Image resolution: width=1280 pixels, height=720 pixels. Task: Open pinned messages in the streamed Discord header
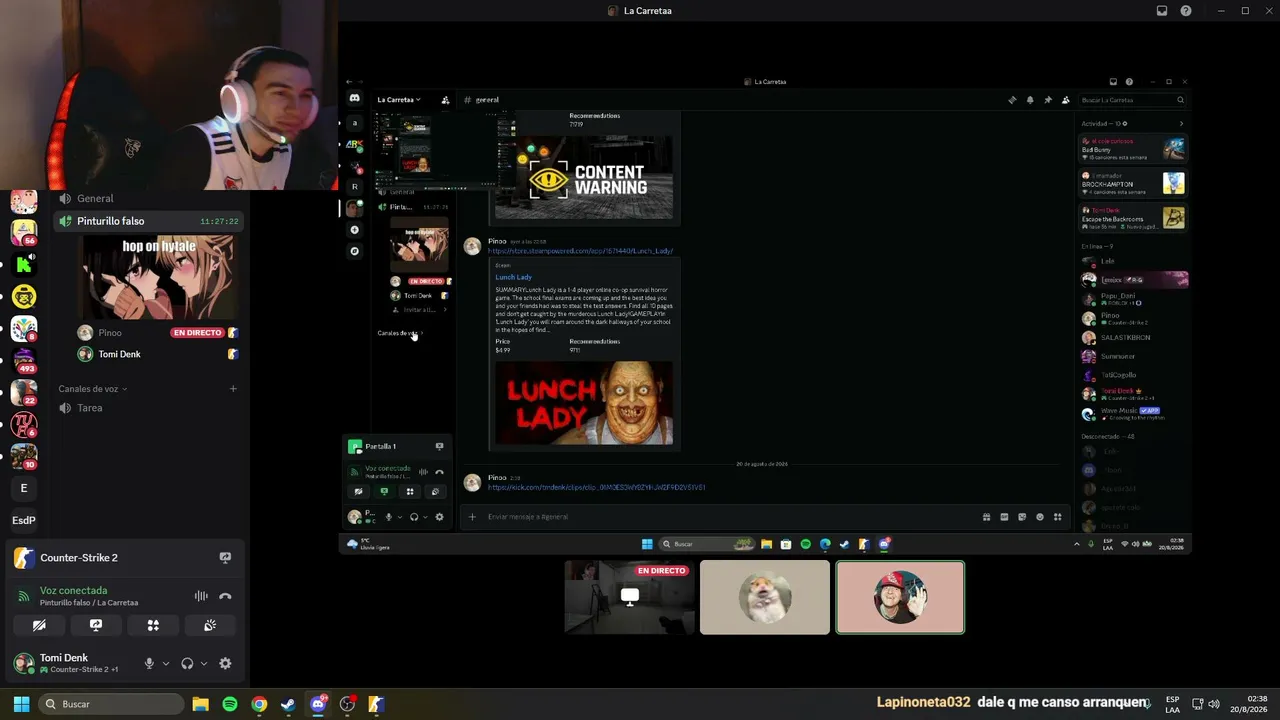point(1048,100)
